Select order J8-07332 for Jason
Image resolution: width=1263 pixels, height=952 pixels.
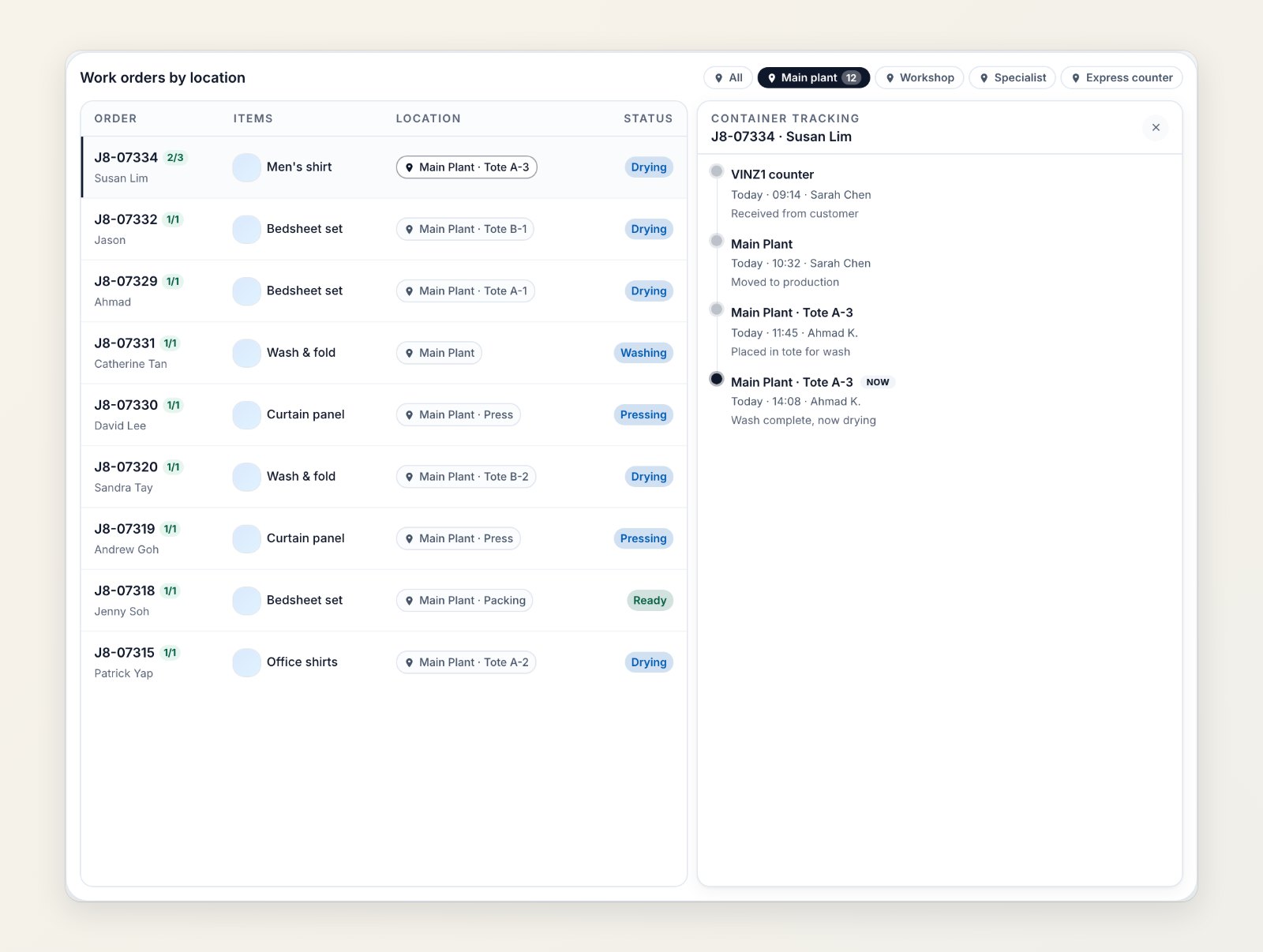pos(384,229)
